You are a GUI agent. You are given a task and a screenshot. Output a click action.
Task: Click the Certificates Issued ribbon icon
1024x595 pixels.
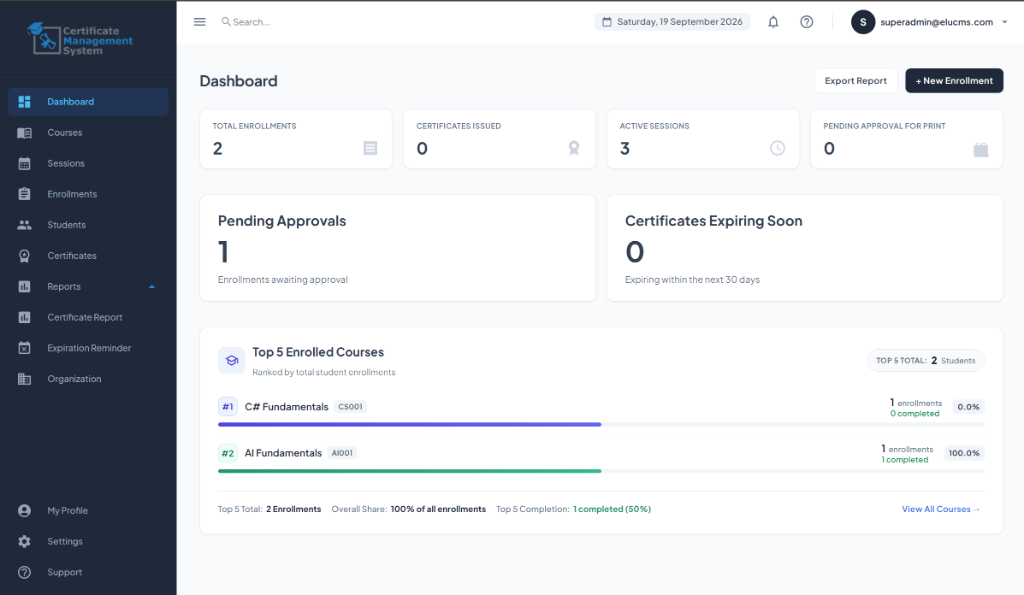pyautogui.click(x=574, y=148)
